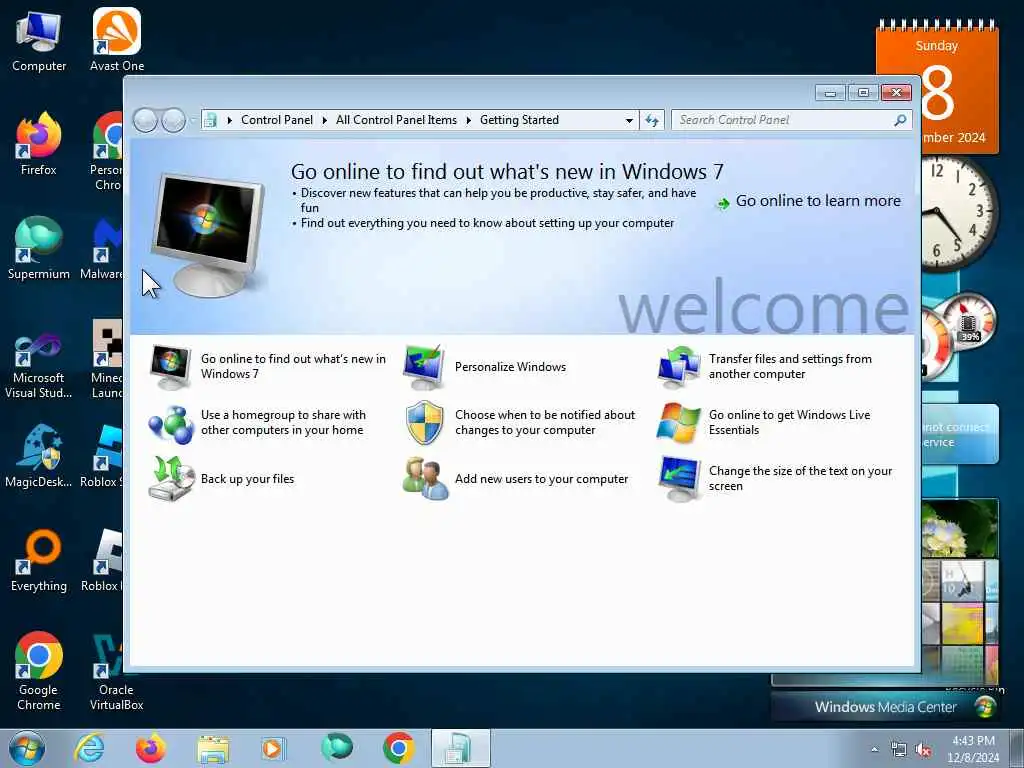
Task: Open Windows Explorer from taskbar
Action: pyautogui.click(x=213, y=748)
